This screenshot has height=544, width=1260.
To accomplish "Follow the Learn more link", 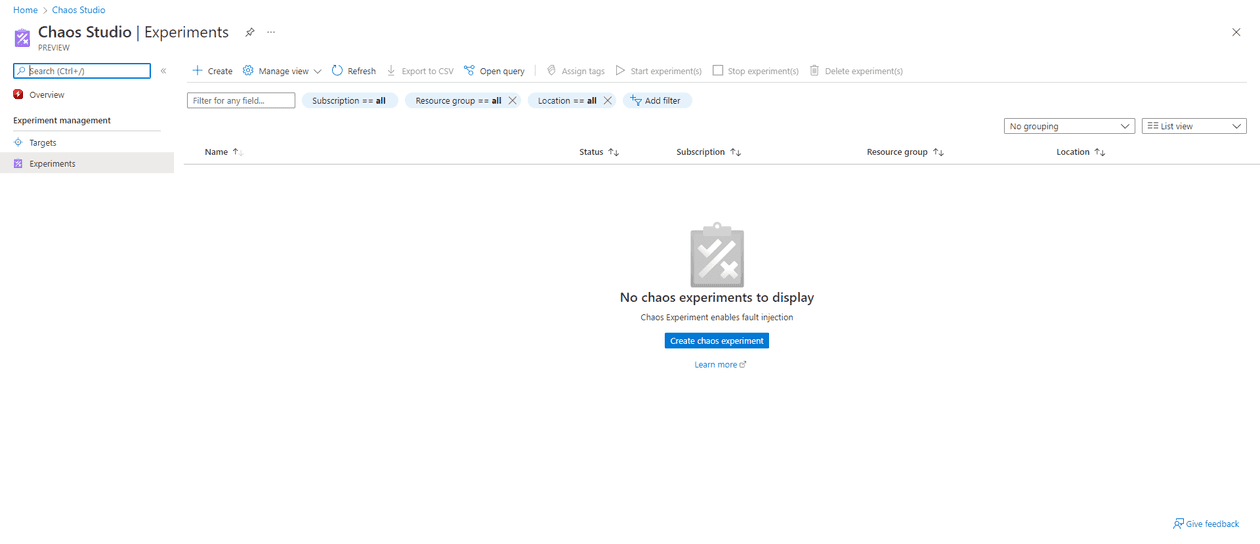I will [x=716, y=365].
